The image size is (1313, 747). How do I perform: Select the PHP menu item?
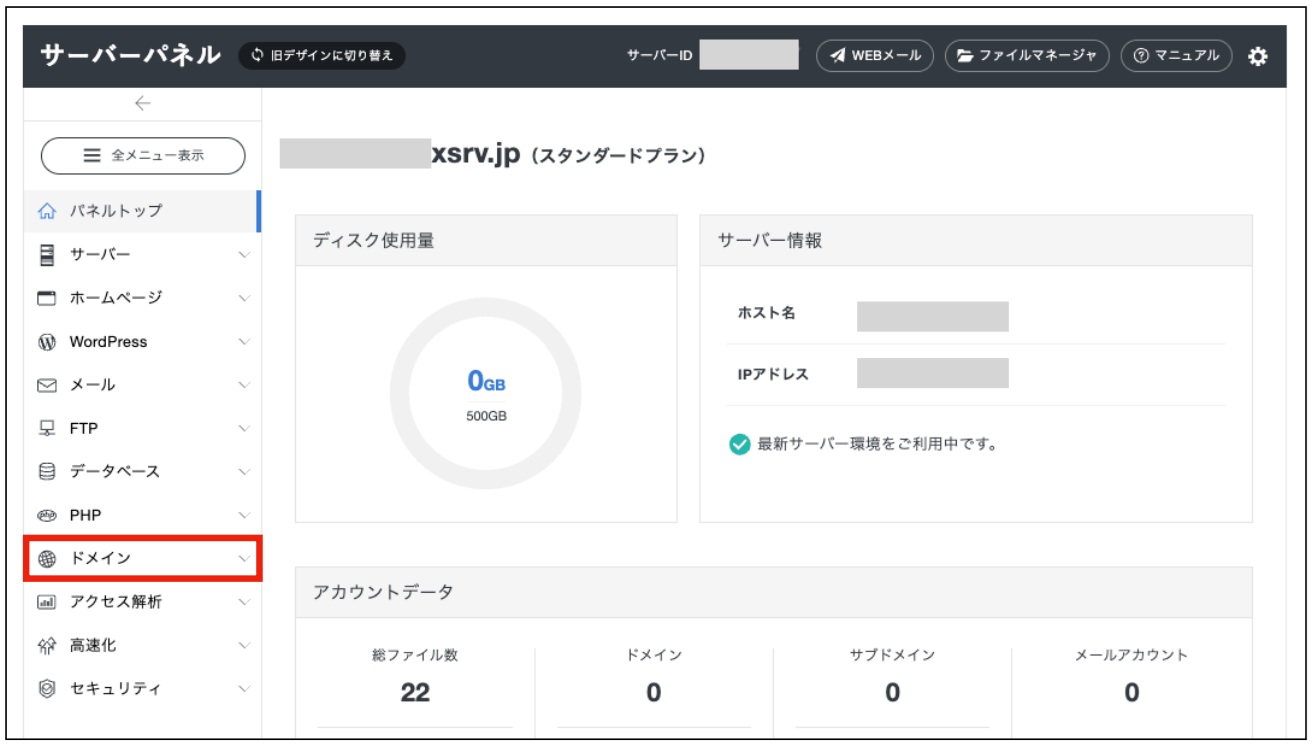point(86,515)
